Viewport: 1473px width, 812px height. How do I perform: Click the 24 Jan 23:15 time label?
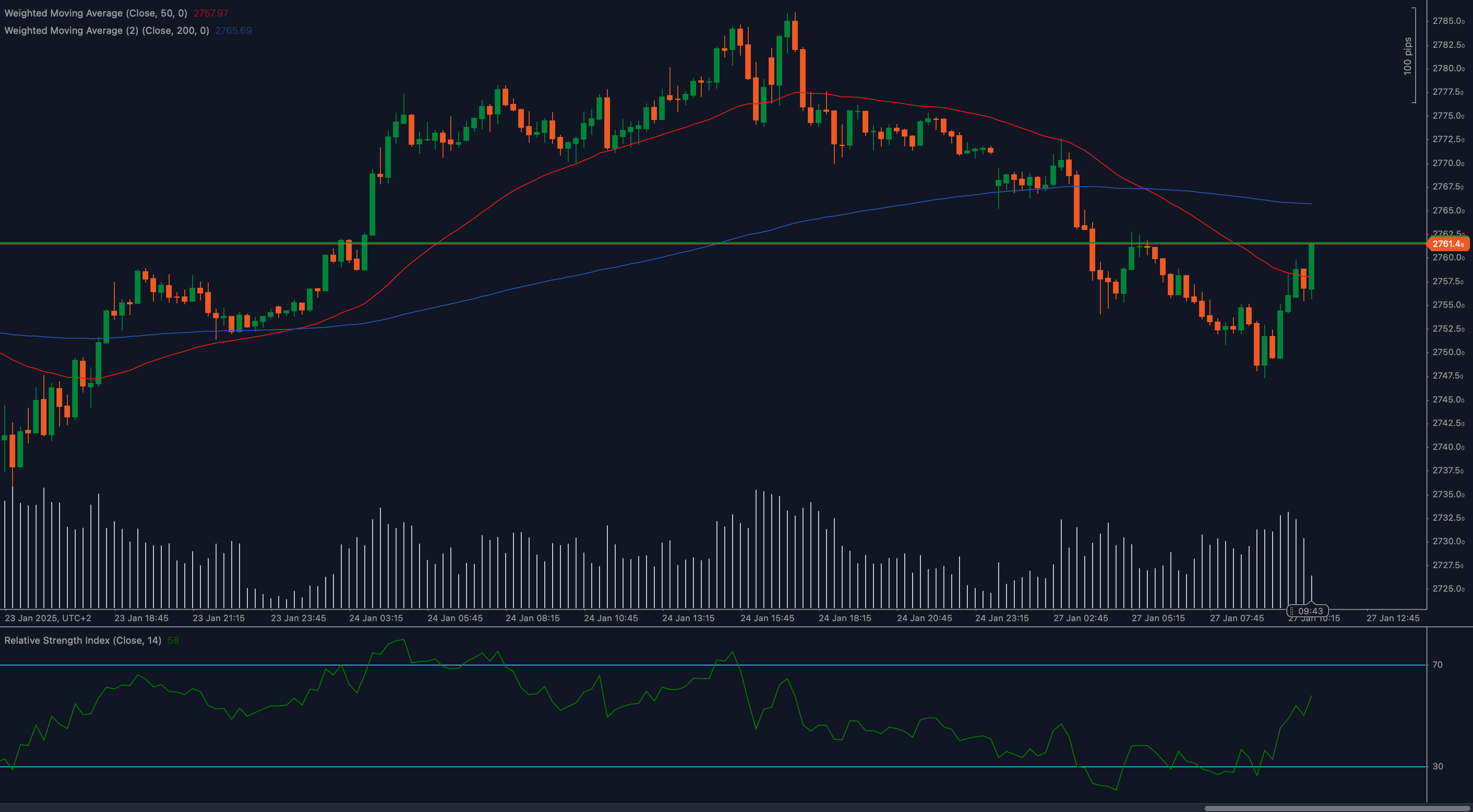[1002, 618]
